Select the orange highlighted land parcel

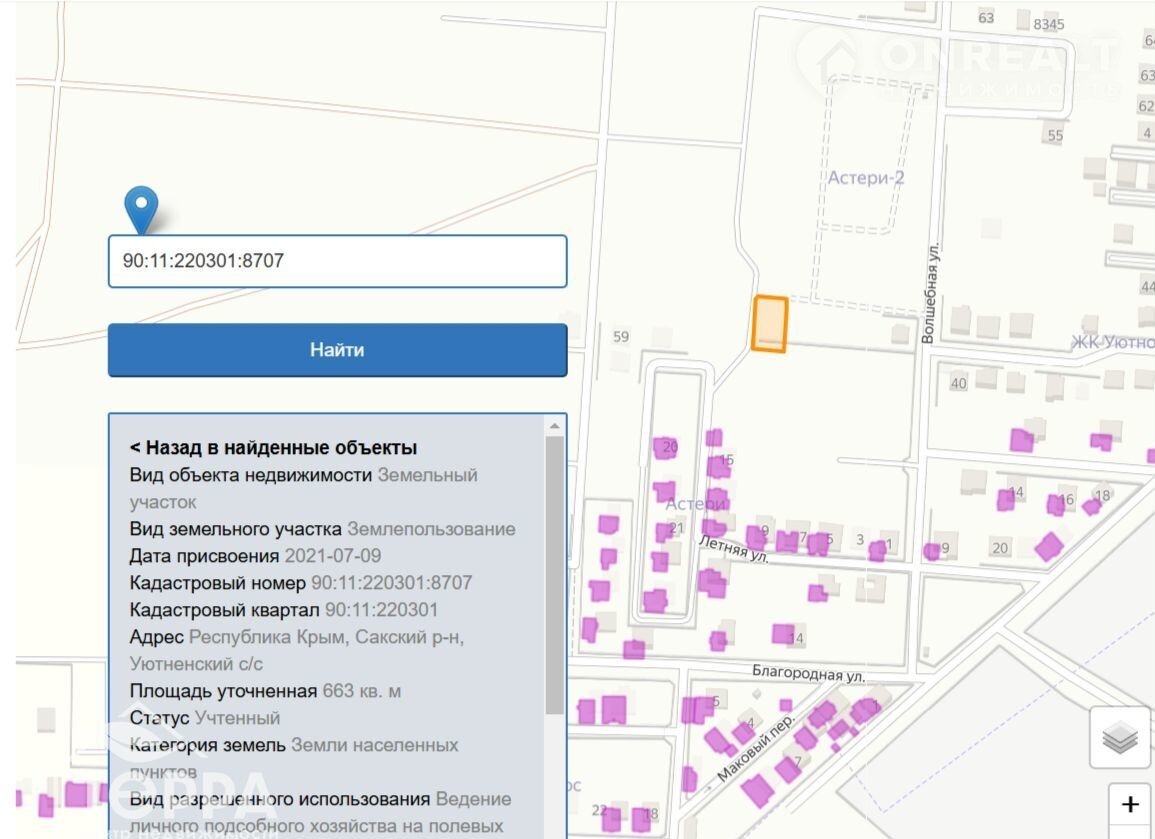click(x=770, y=324)
